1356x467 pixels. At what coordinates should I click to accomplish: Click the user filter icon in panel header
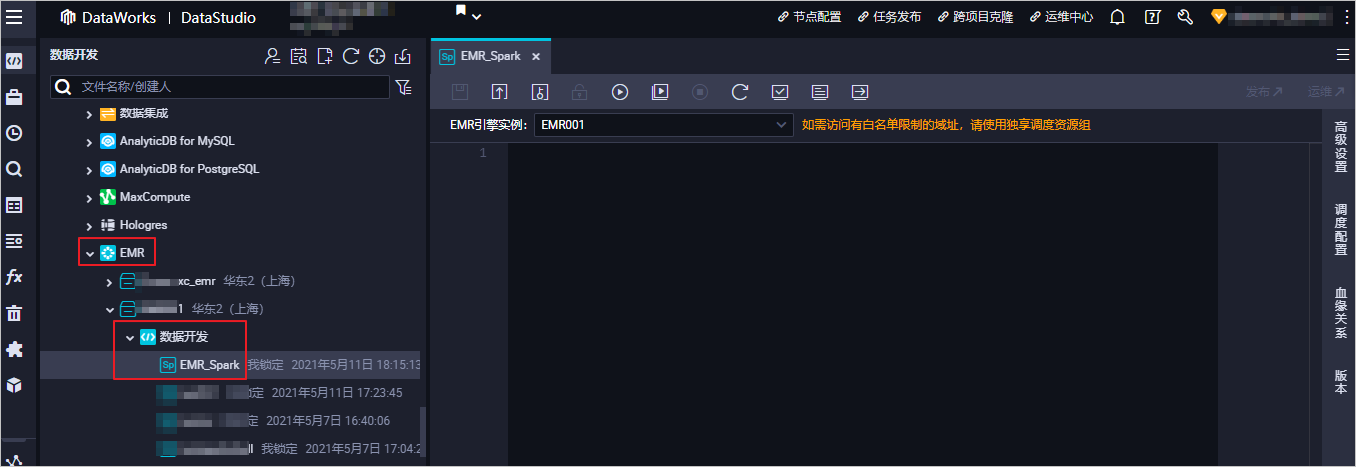272,56
